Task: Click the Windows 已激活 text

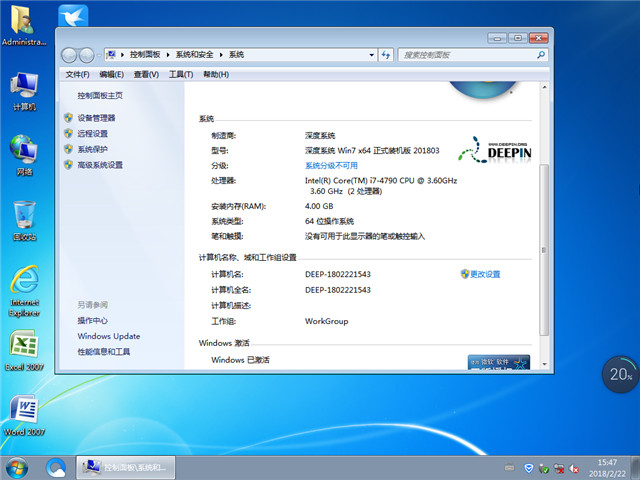Action: point(240,360)
